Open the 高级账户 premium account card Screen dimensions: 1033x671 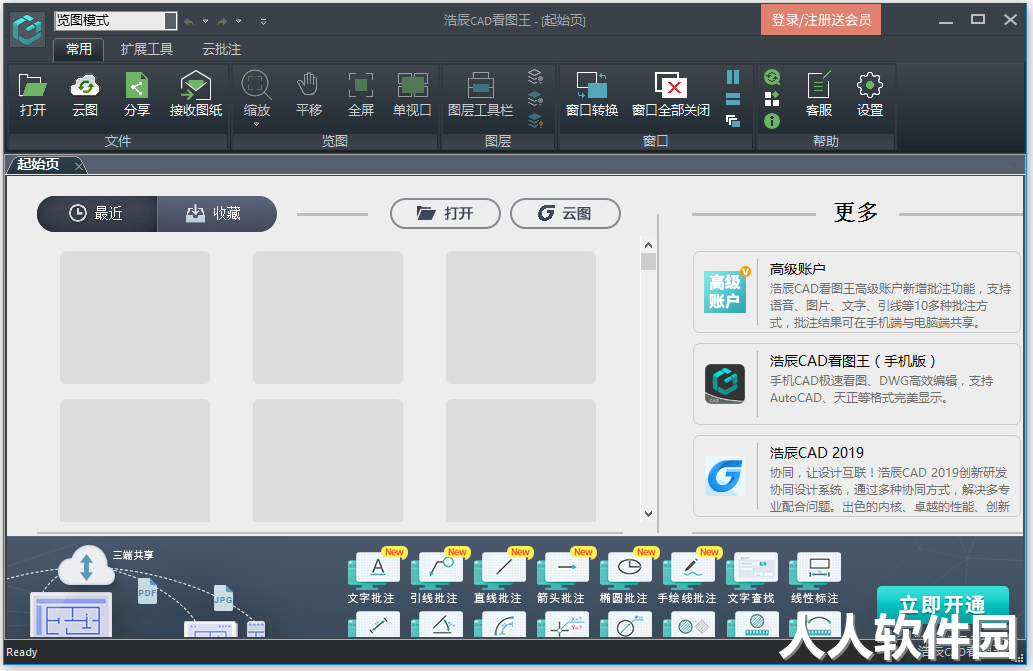pyautogui.click(x=856, y=292)
